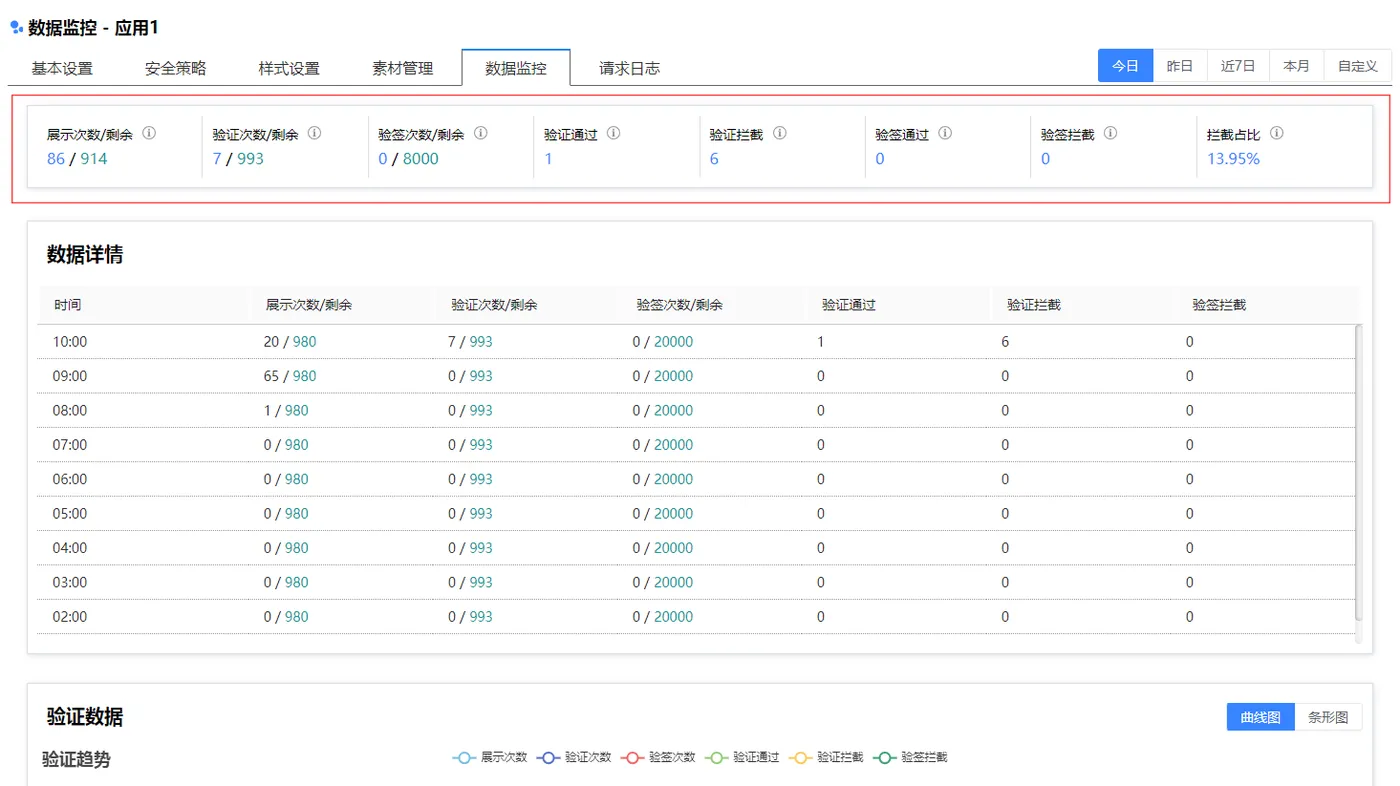Image resolution: width=1400 pixels, height=786 pixels.
Task: Switch to 安全策略 tab
Action: coord(175,68)
